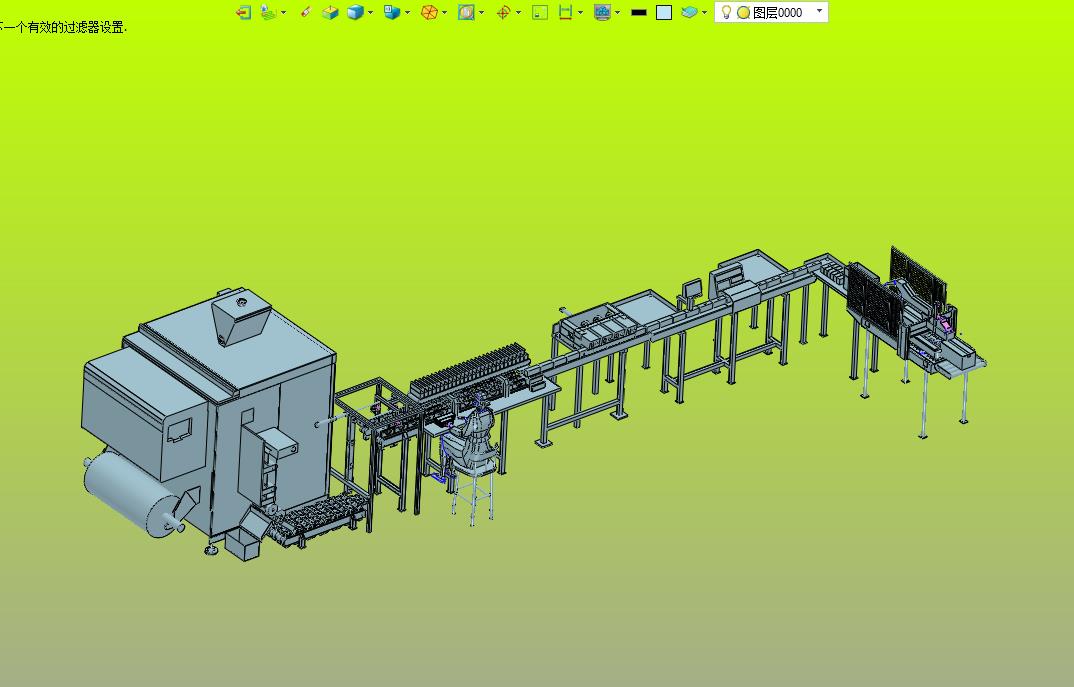
Task: Open teal surface icon dropdown arrow
Action: 705,12
